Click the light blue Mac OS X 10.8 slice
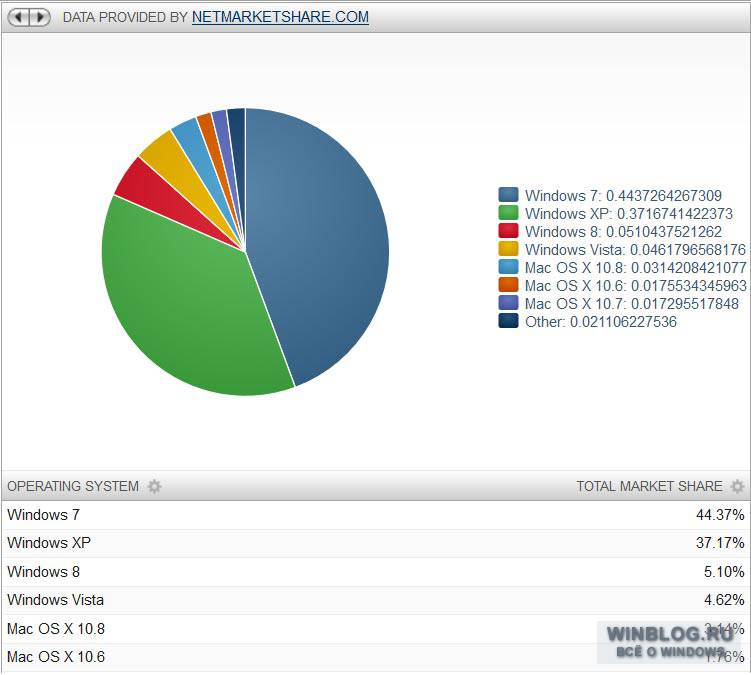The image size is (751, 675). (x=197, y=148)
